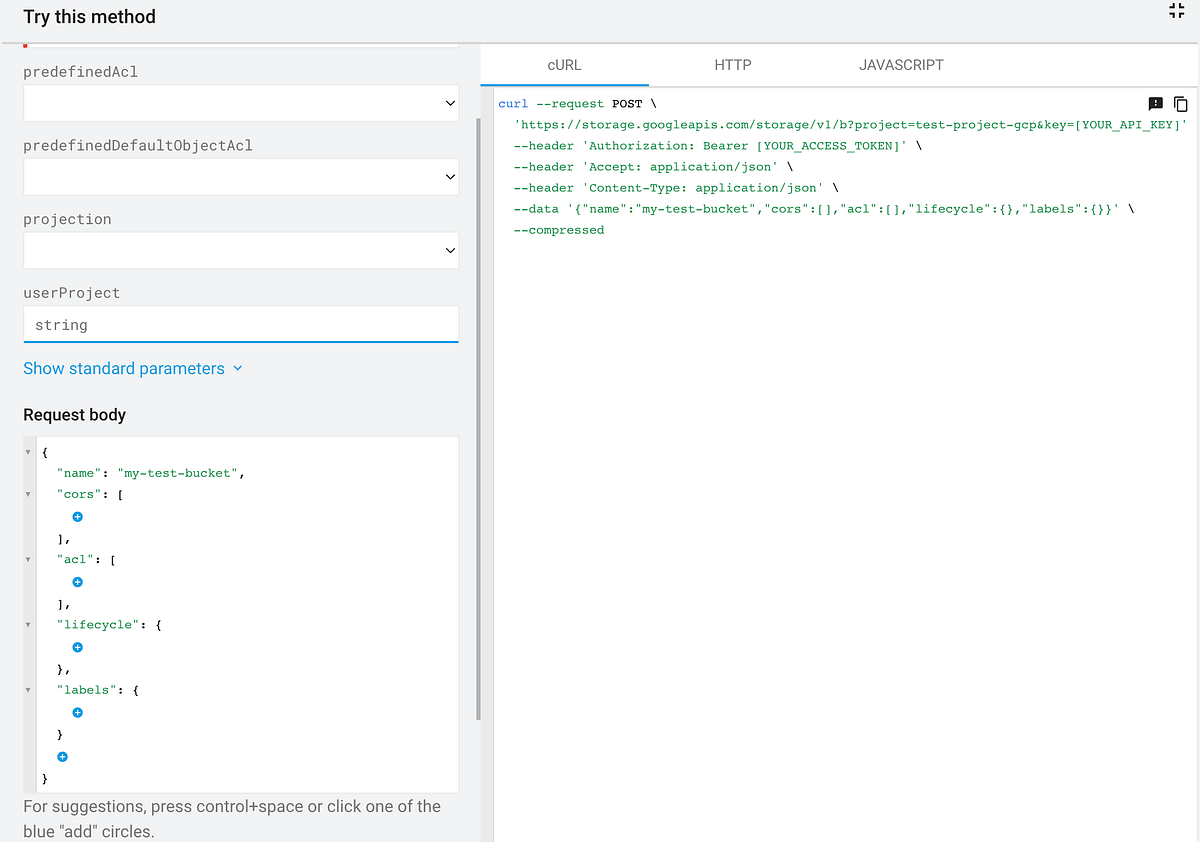Report an issue with the code sample

(1156, 104)
